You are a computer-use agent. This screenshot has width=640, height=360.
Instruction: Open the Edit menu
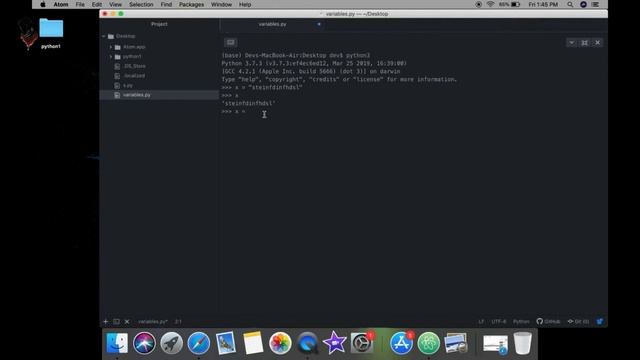[x=97, y=4]
